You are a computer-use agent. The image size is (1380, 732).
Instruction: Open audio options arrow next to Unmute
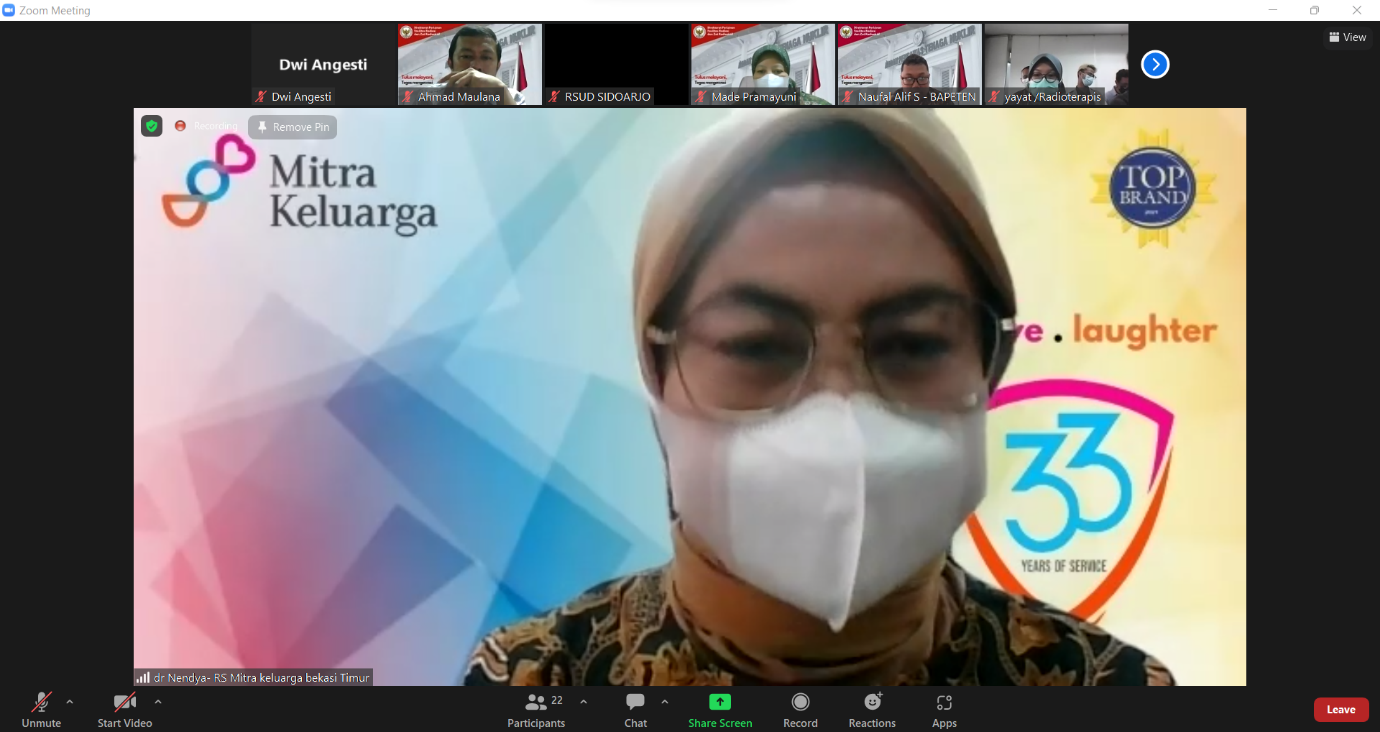point(69,702)
